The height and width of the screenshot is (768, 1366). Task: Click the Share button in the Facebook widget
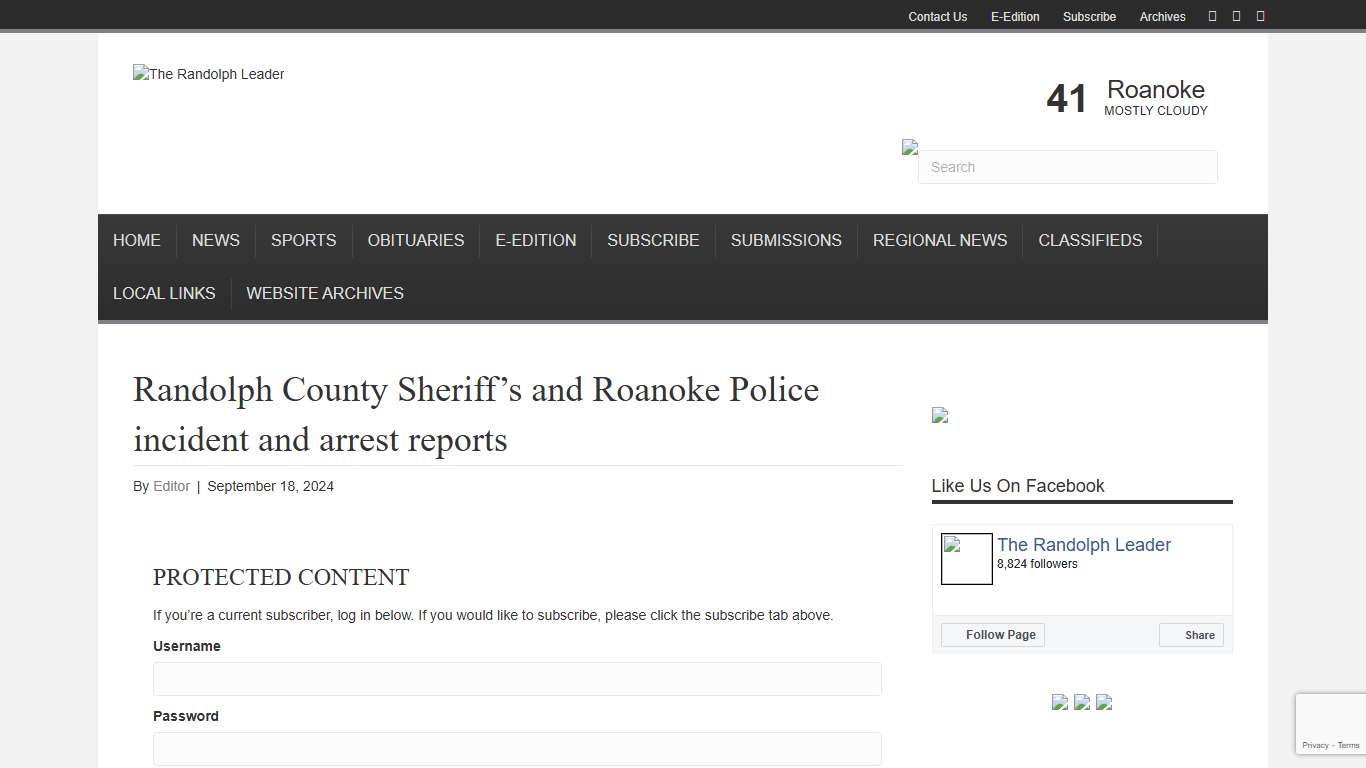pos(1191,634)
